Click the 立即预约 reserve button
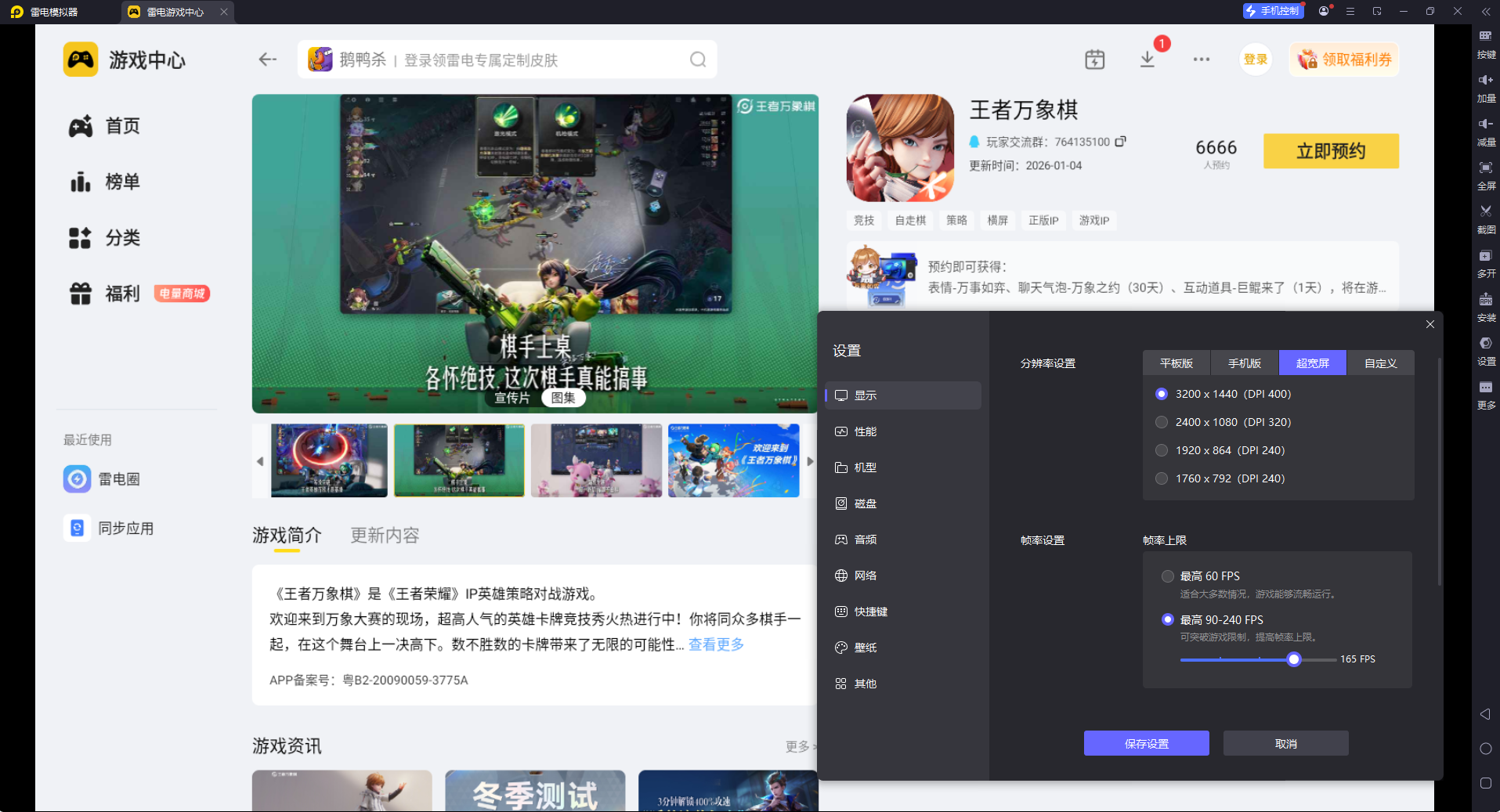This screenshot has height=812, width=1500. (1331, 150)
